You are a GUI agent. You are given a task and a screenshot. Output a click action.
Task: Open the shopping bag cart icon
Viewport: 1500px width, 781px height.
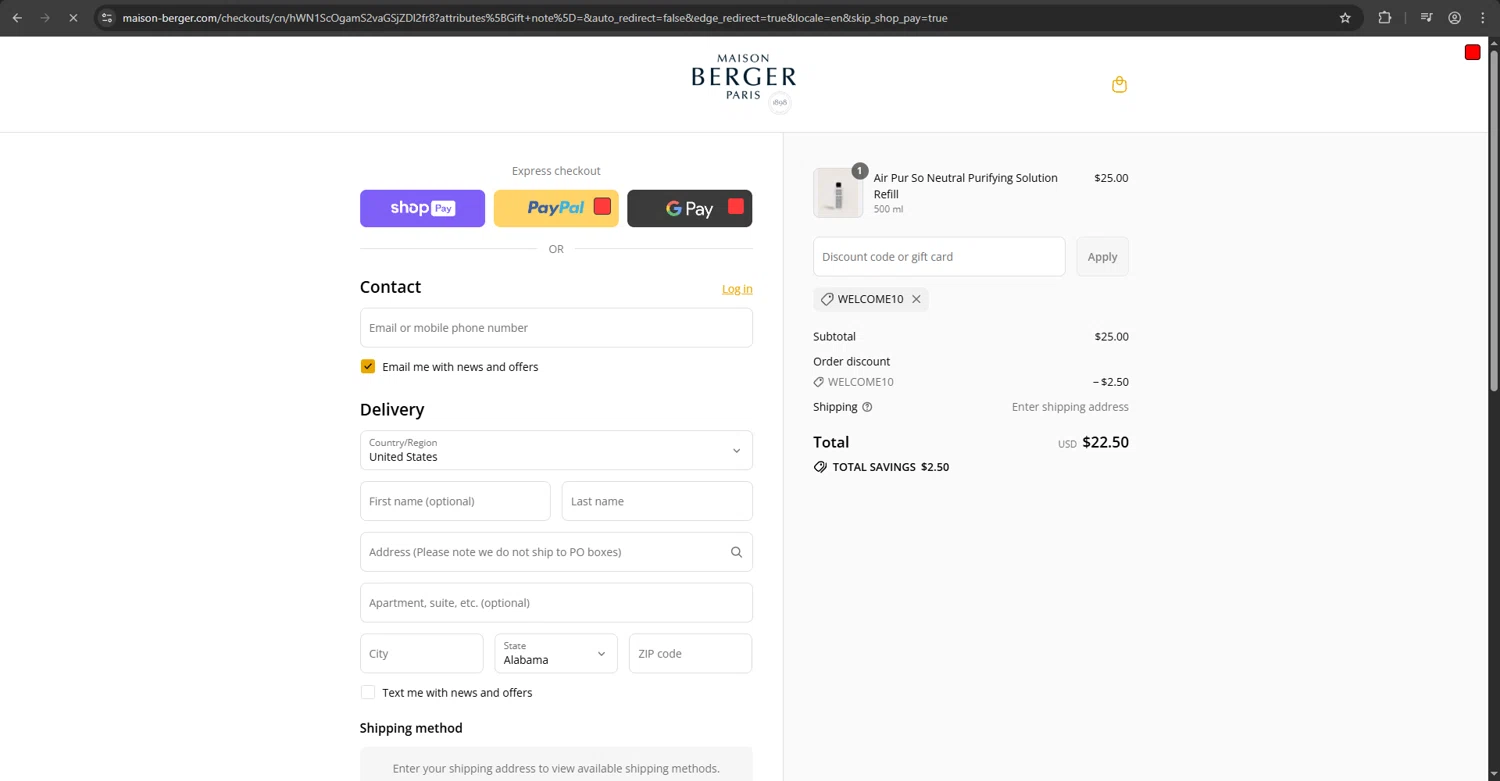pos(1119,85)
